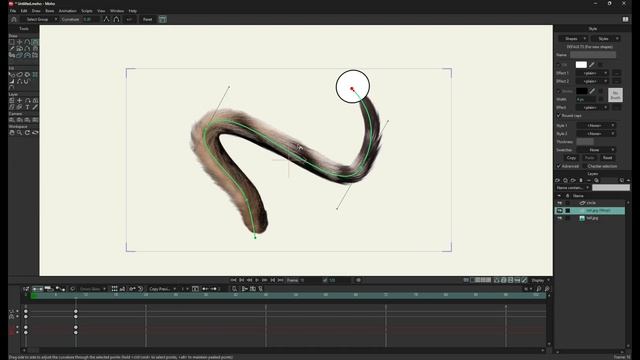Select the Orbit Workspace tool

[35, 133]
